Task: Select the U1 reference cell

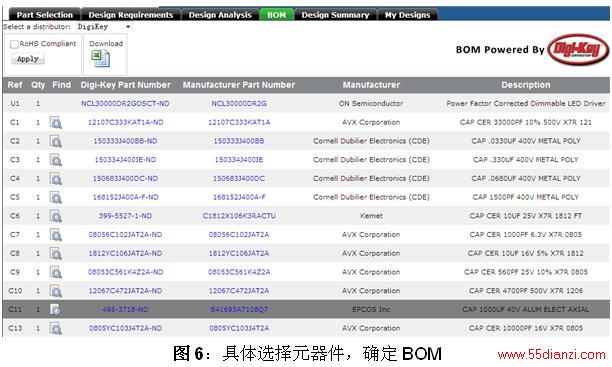Action: pyautogui.click(x=15, y=103)
